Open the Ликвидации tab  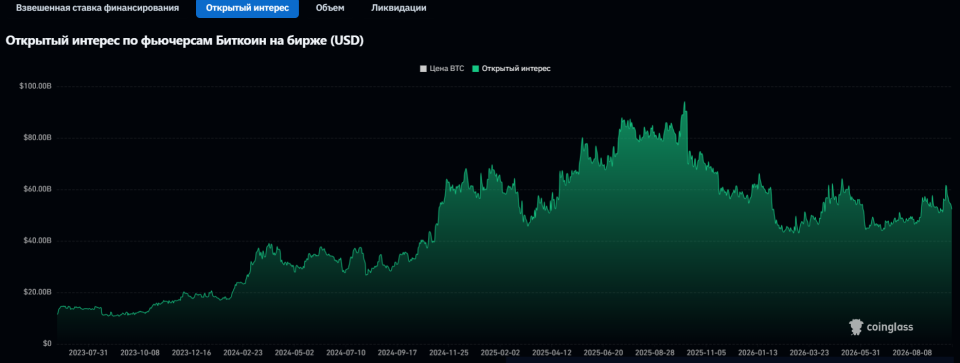(399, 9)
